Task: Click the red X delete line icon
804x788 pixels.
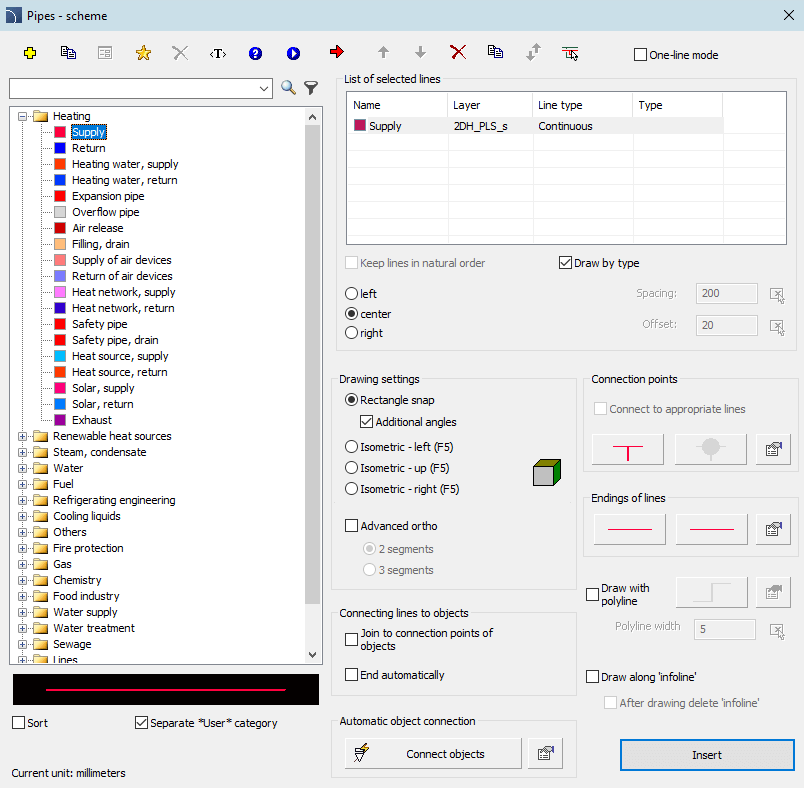Action: click(458, 52)
